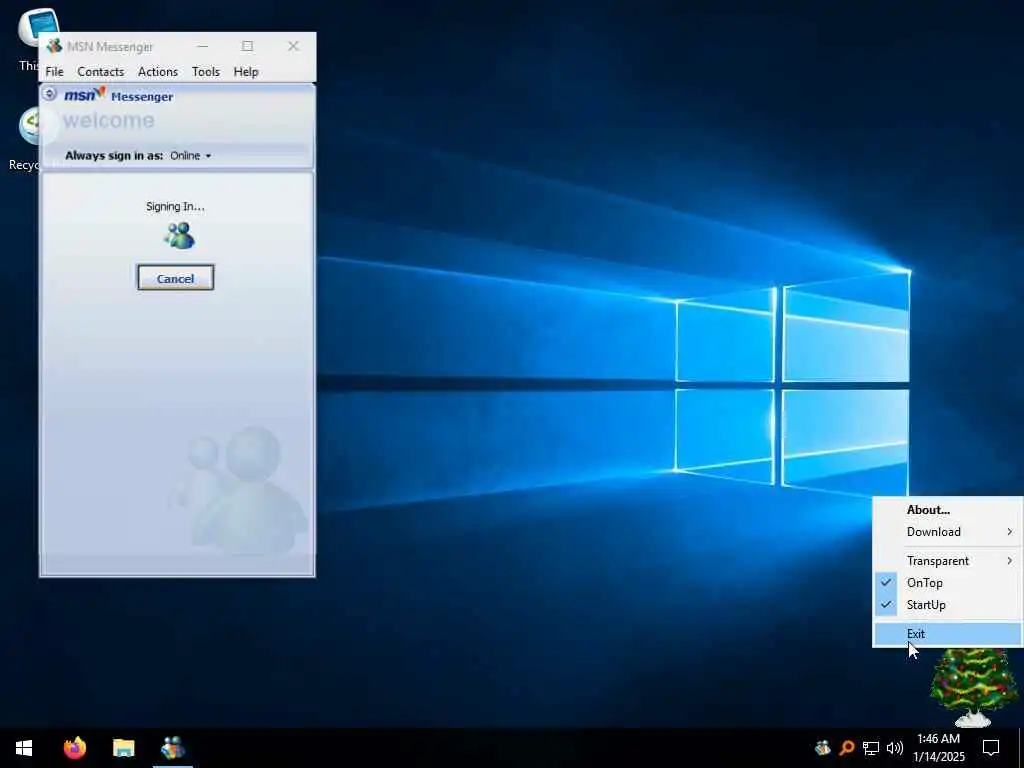This screenshot has height=768, width=1024.
Task: Minimize the MSN Messenger window
Action: point(202,46)
